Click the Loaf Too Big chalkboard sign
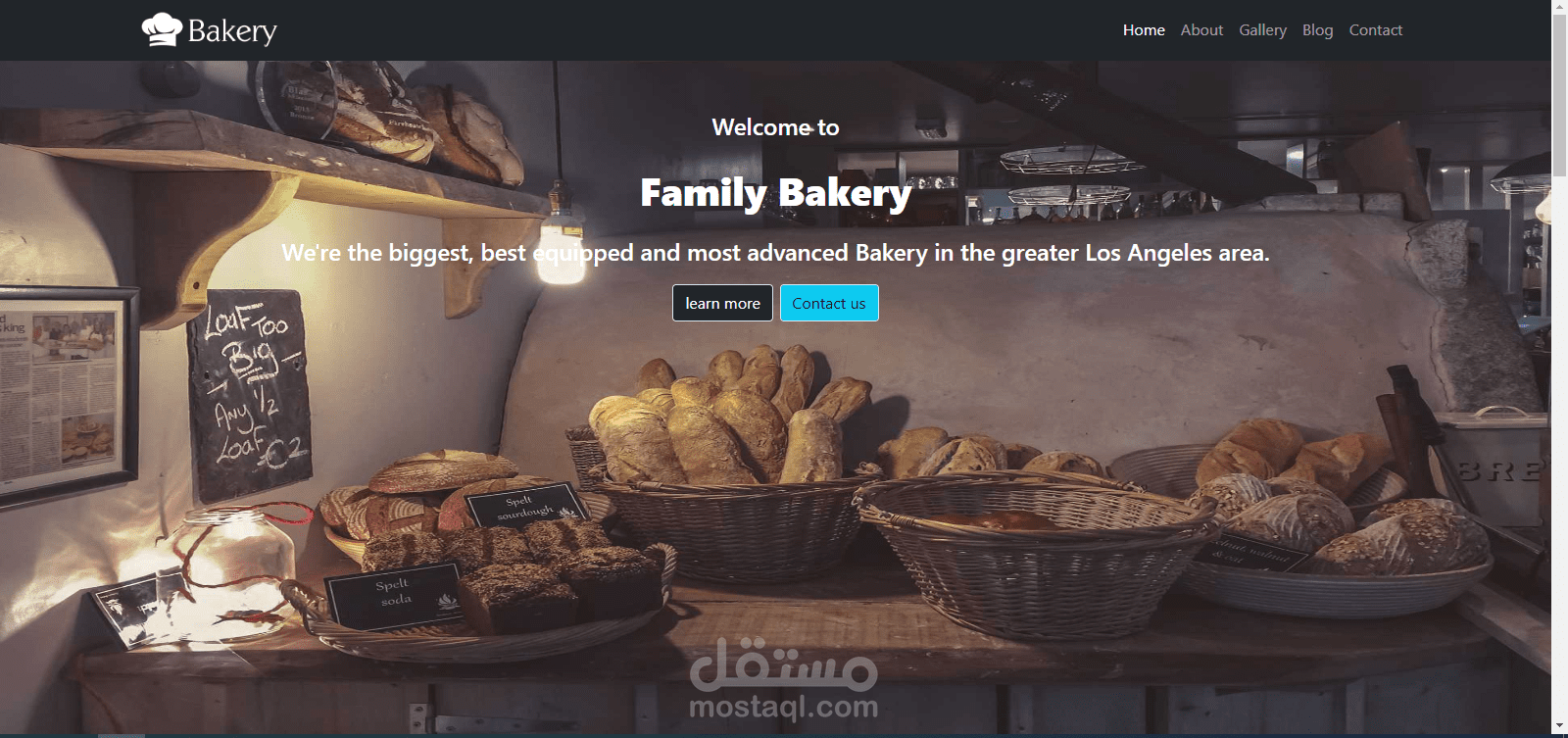The height and width of the screenshot is (738, 1568). coord(251,392)
